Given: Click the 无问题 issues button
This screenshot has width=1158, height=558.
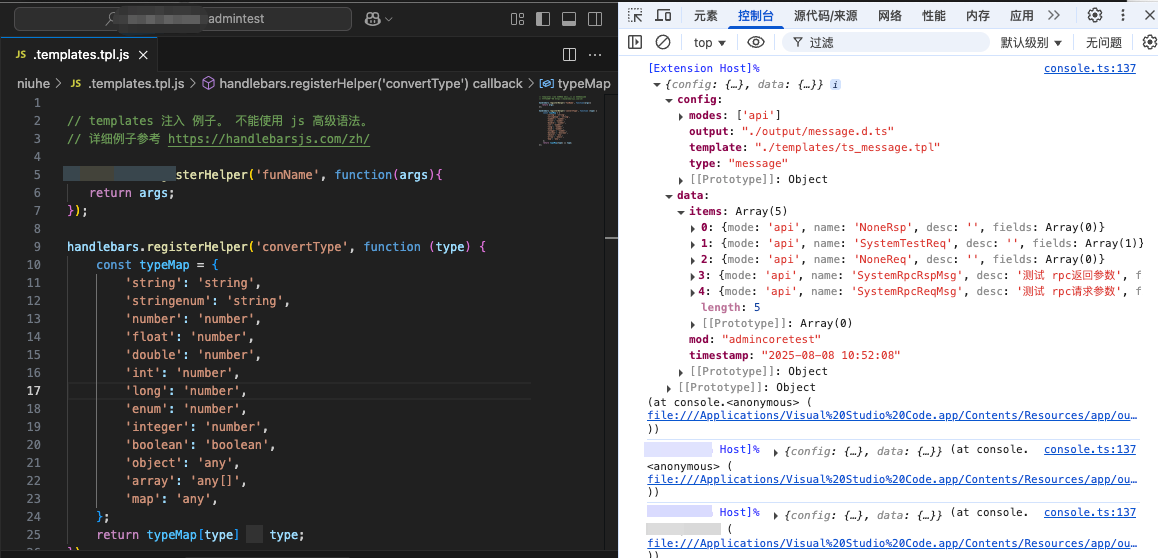Looking at the screenshot, I should tap(1103, 43).
